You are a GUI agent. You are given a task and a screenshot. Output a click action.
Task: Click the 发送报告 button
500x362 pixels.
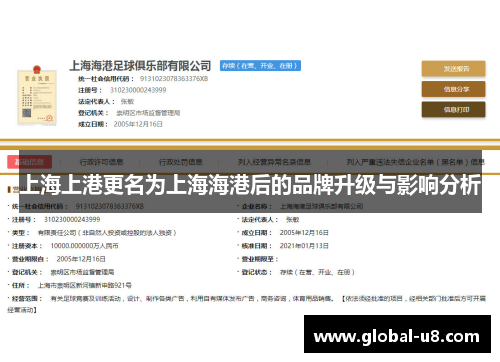pos(453,69)
